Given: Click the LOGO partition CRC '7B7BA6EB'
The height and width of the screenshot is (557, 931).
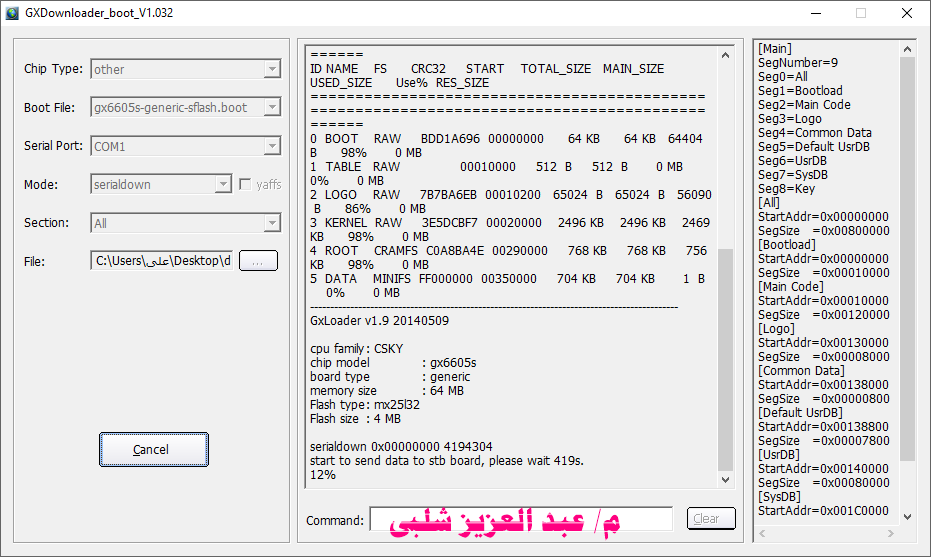Looking at the screenshot, I should [x=448, y=195].
